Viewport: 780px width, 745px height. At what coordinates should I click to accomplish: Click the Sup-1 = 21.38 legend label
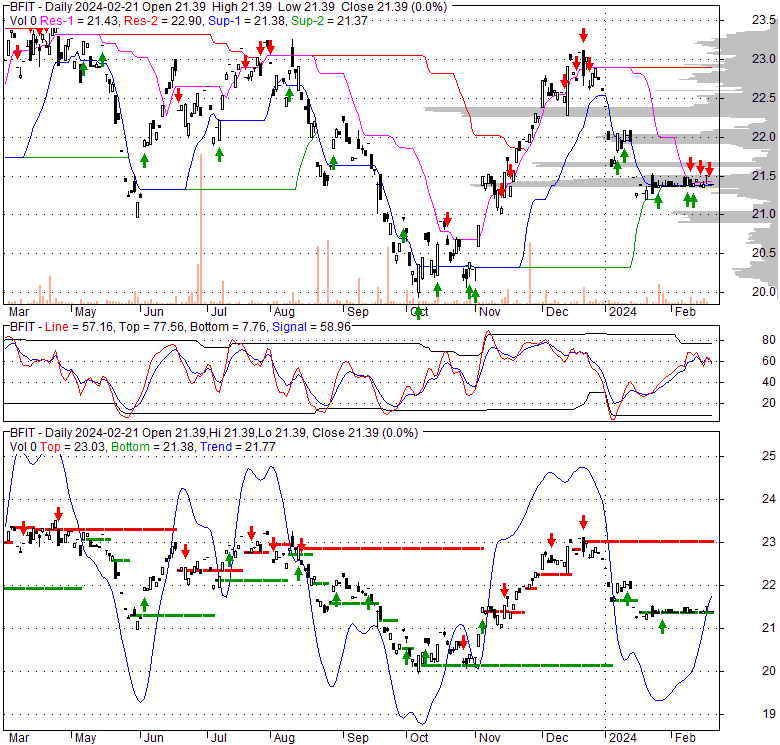pyautogui.click(x=247, y=21)
